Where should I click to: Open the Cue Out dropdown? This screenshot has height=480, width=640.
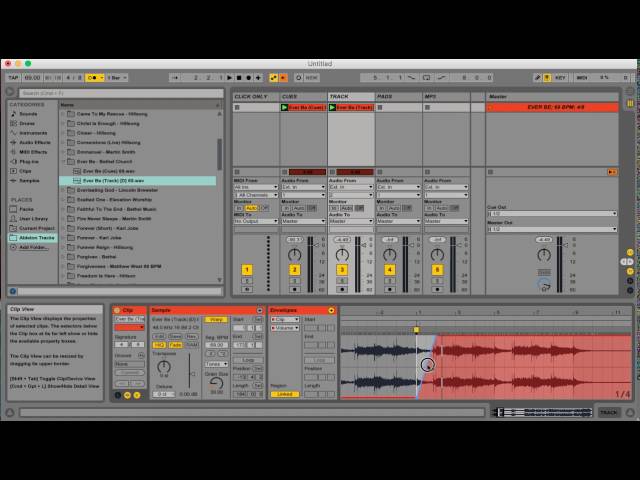pyautogui.click(x=552, y=214)
